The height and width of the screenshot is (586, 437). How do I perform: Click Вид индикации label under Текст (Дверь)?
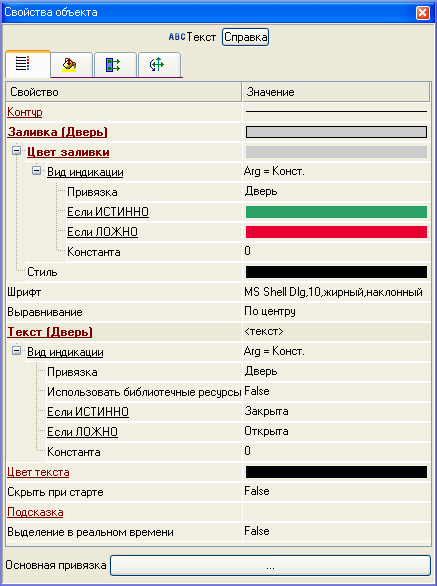[x=65, y=352]
